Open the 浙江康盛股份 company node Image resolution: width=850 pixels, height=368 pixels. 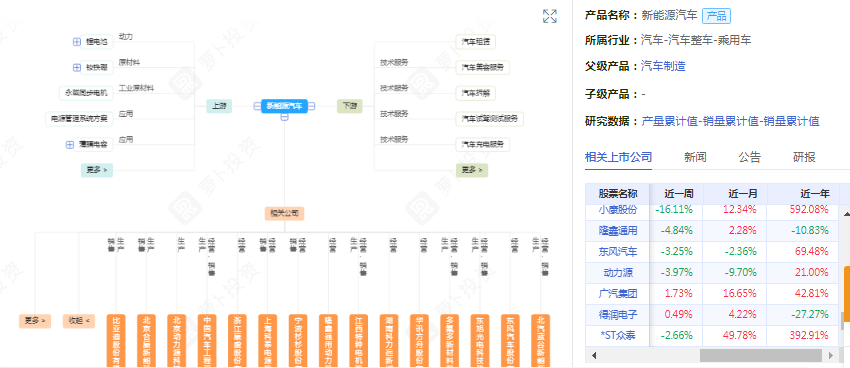point(237,341)
